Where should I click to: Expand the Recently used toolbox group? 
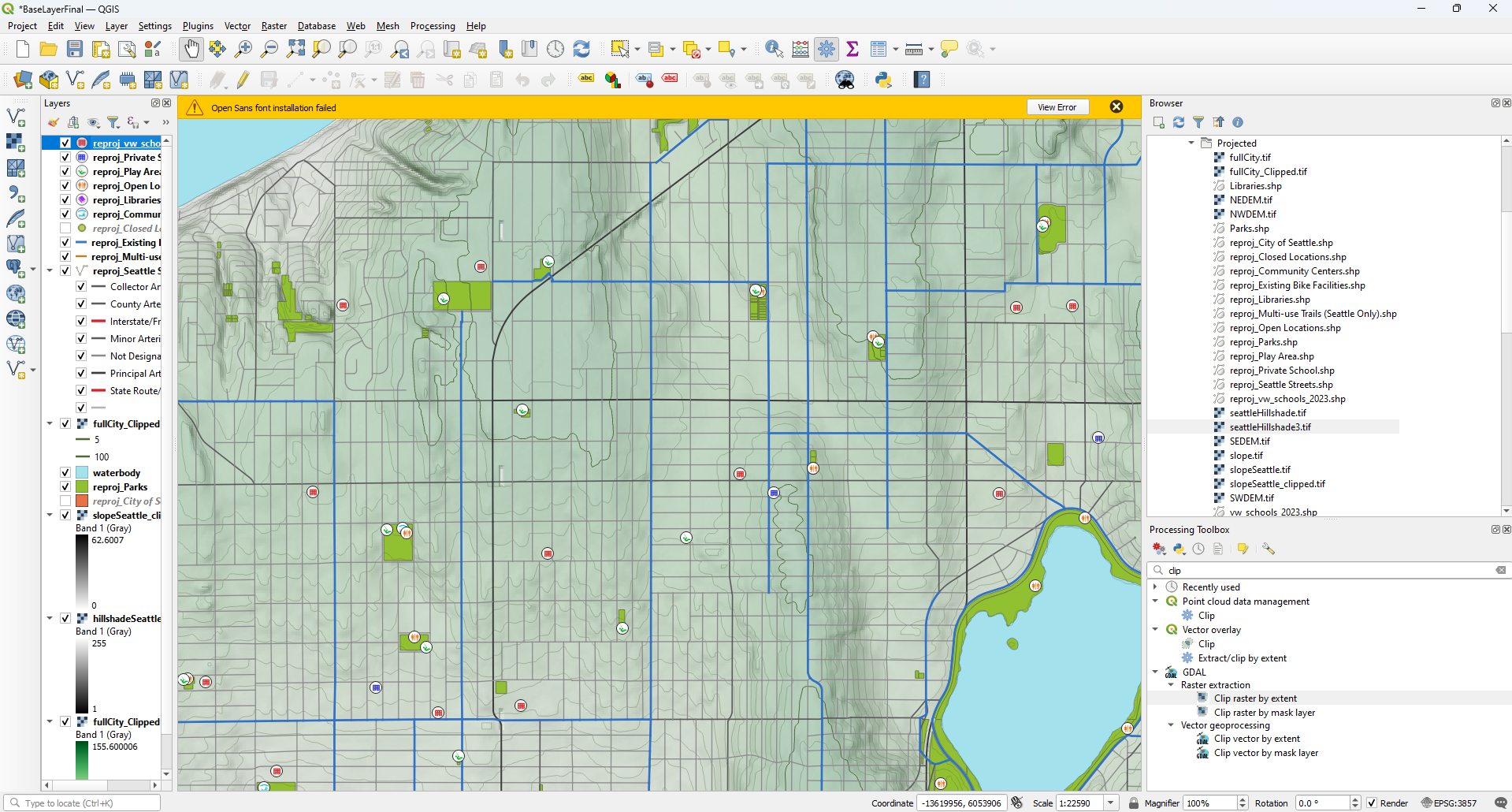1155,587
